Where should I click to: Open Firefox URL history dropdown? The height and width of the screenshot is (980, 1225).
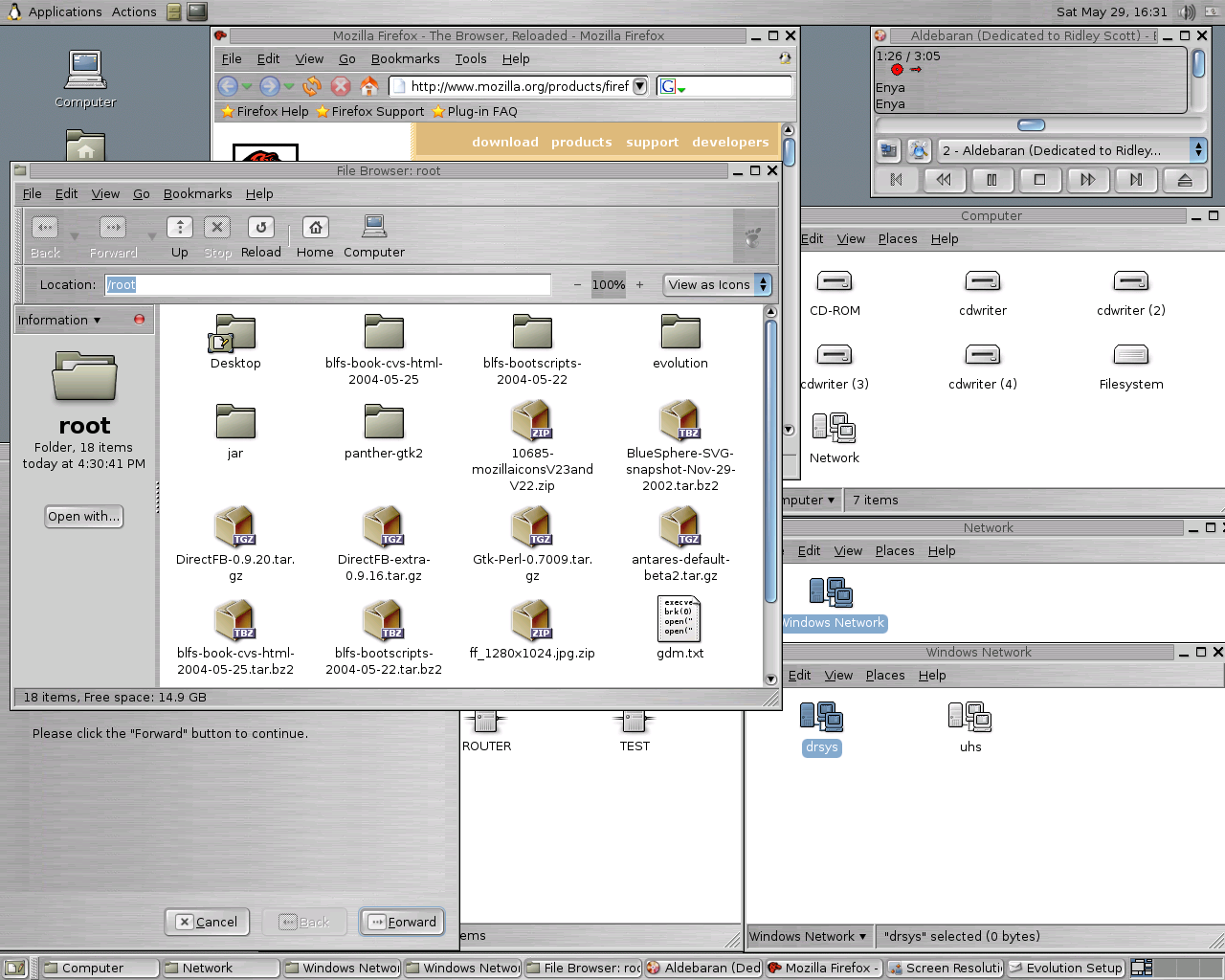pos(640,86)
